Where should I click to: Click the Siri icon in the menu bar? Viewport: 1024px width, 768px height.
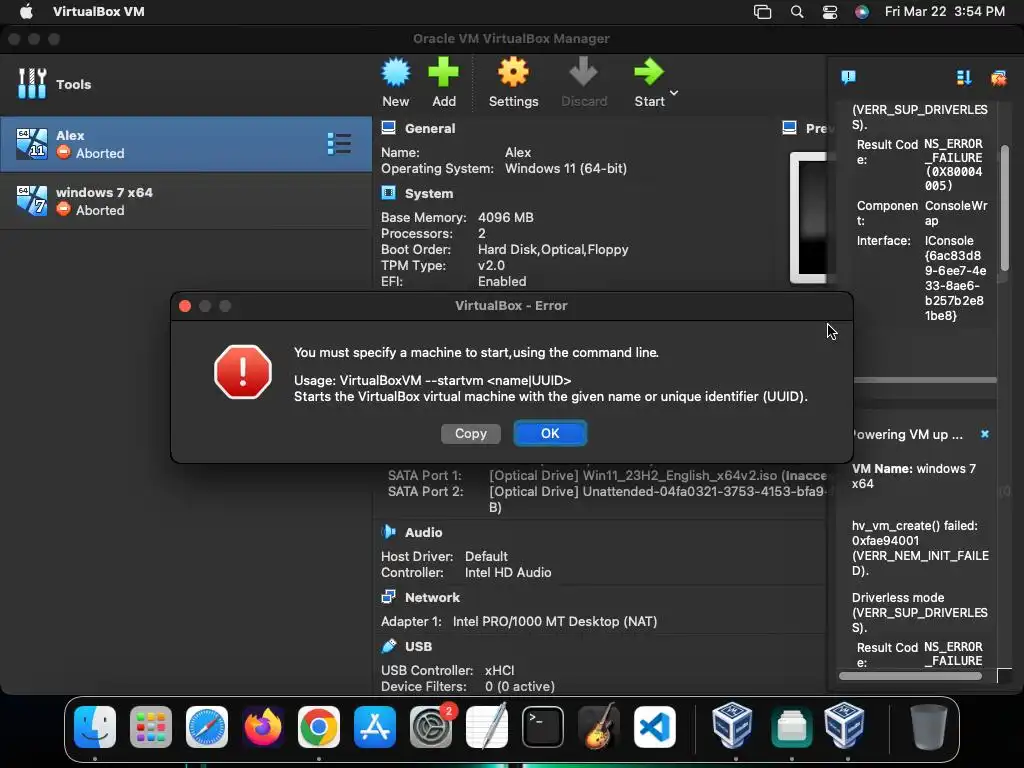point(862,12)
